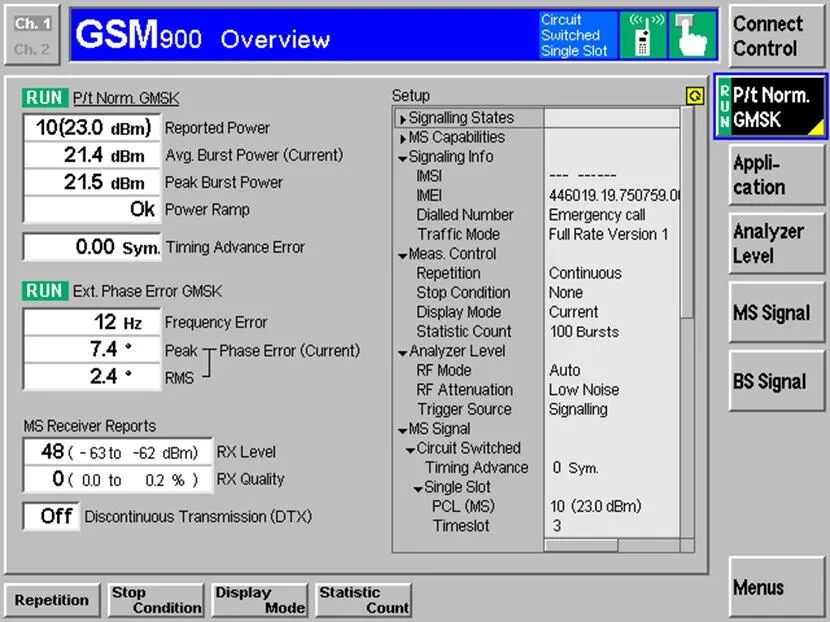The width and height of the screenshot is (830, 622).
Task: Click the Repetition softkey at bottom
Action: point(52,600)
